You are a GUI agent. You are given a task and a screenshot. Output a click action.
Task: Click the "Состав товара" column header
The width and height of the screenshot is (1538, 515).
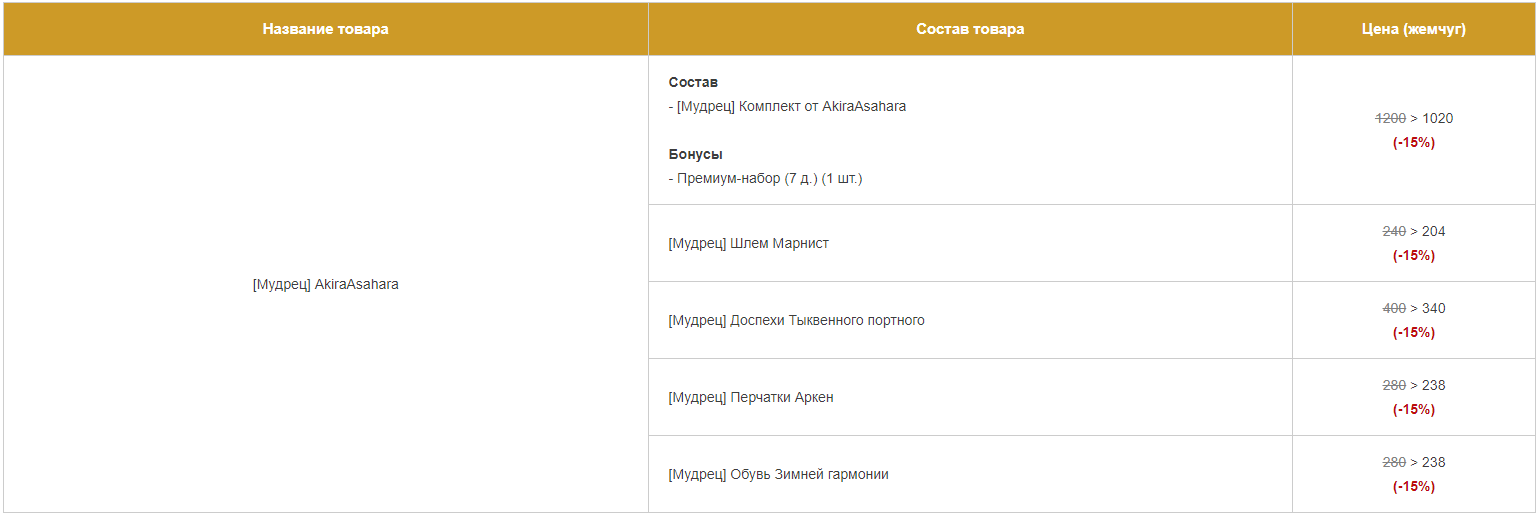coord(969,29)
